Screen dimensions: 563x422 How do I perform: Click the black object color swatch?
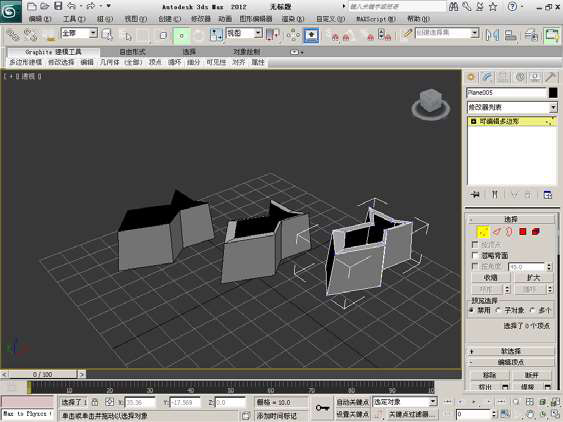point(553,93)
